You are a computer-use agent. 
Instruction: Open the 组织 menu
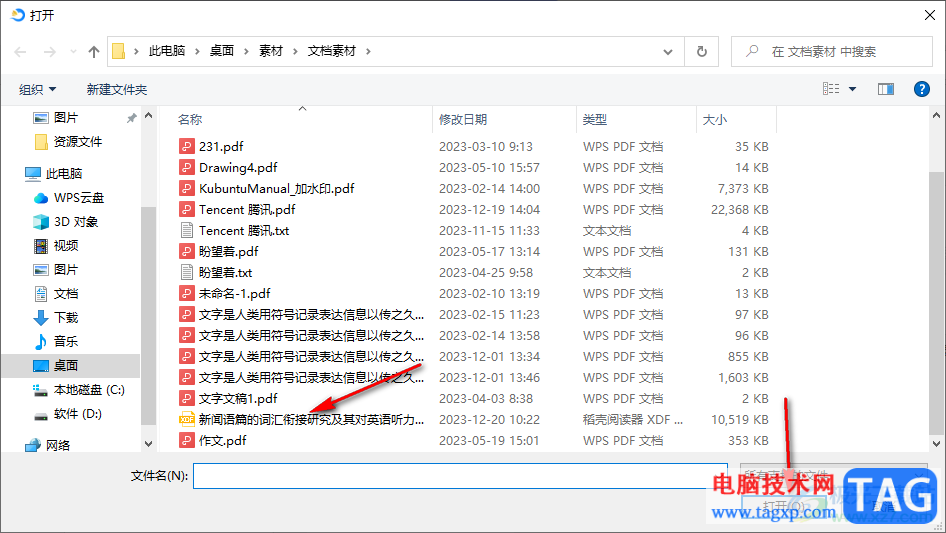click(x=37, y=90)
